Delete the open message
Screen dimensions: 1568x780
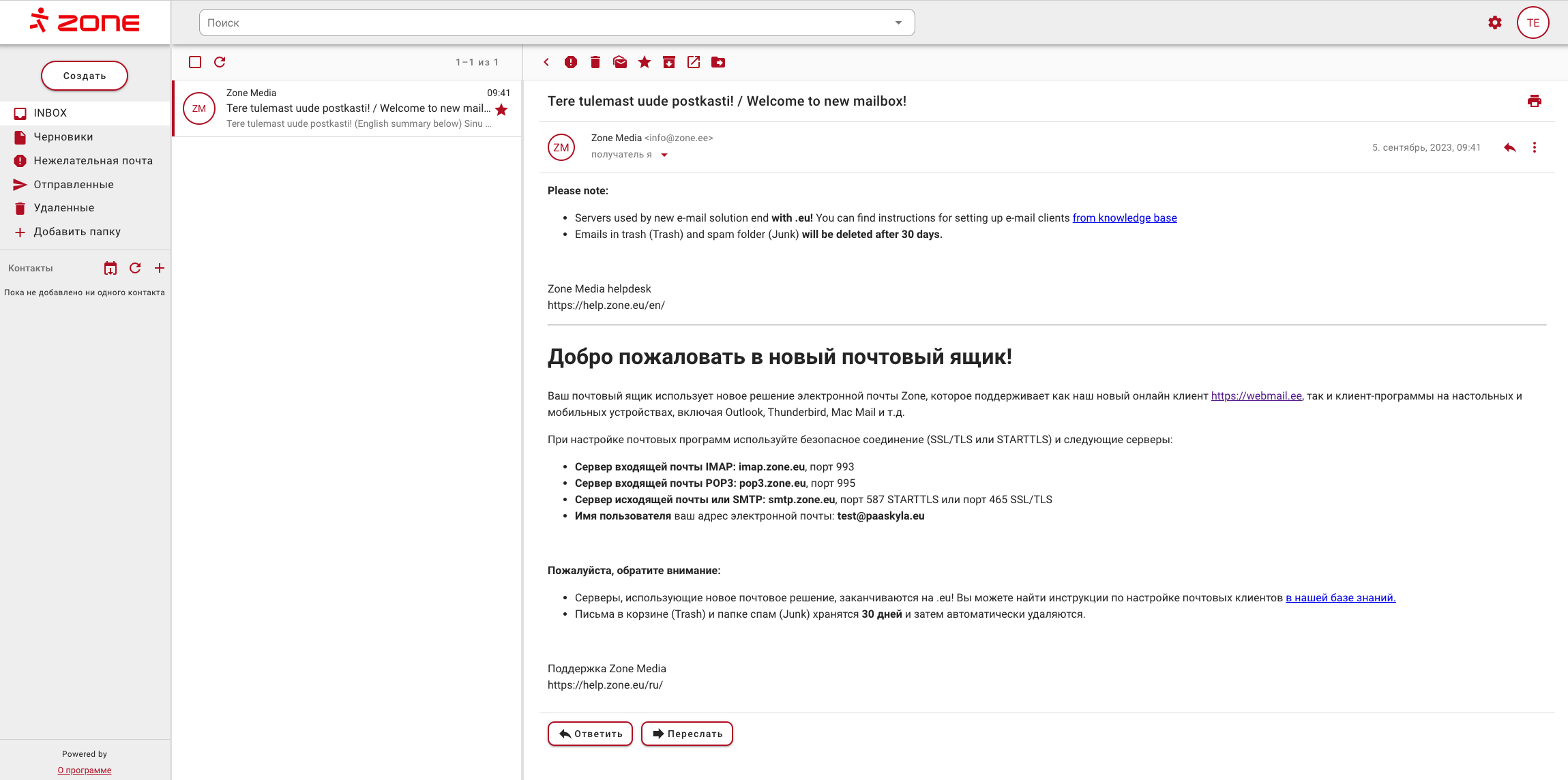click(x=595, y=62)
